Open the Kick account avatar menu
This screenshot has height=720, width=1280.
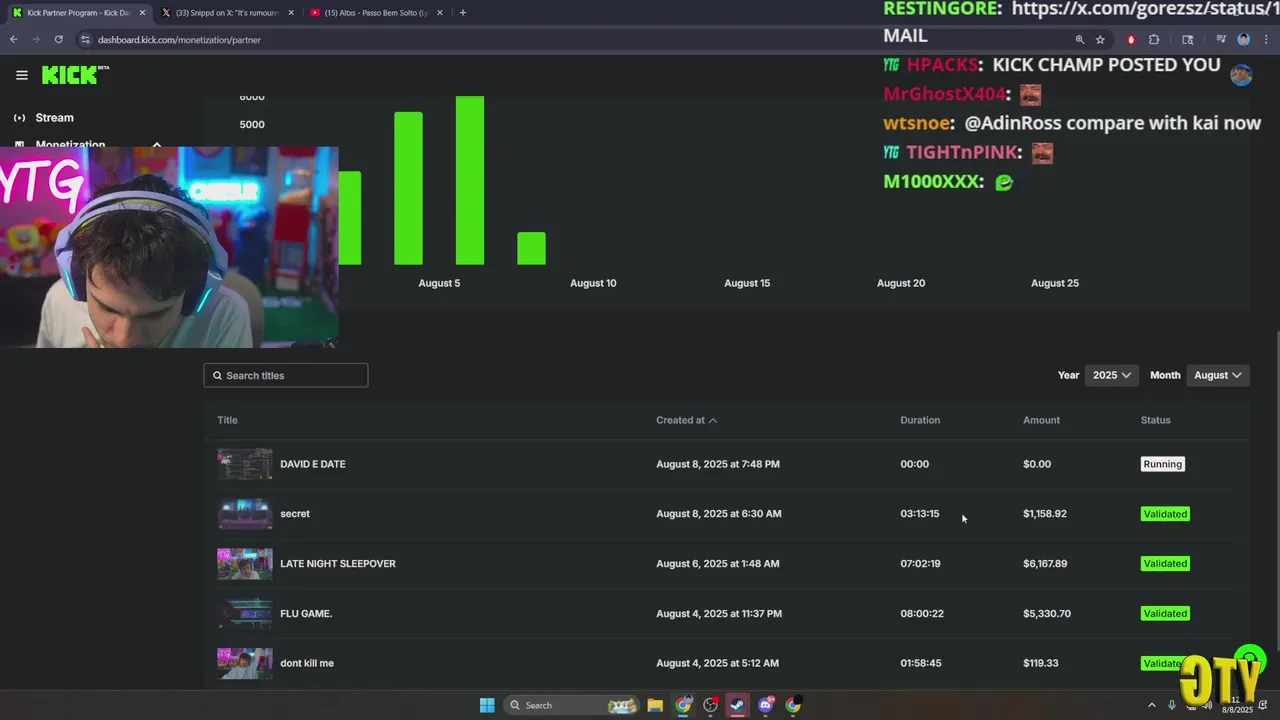coord(1241,75)
